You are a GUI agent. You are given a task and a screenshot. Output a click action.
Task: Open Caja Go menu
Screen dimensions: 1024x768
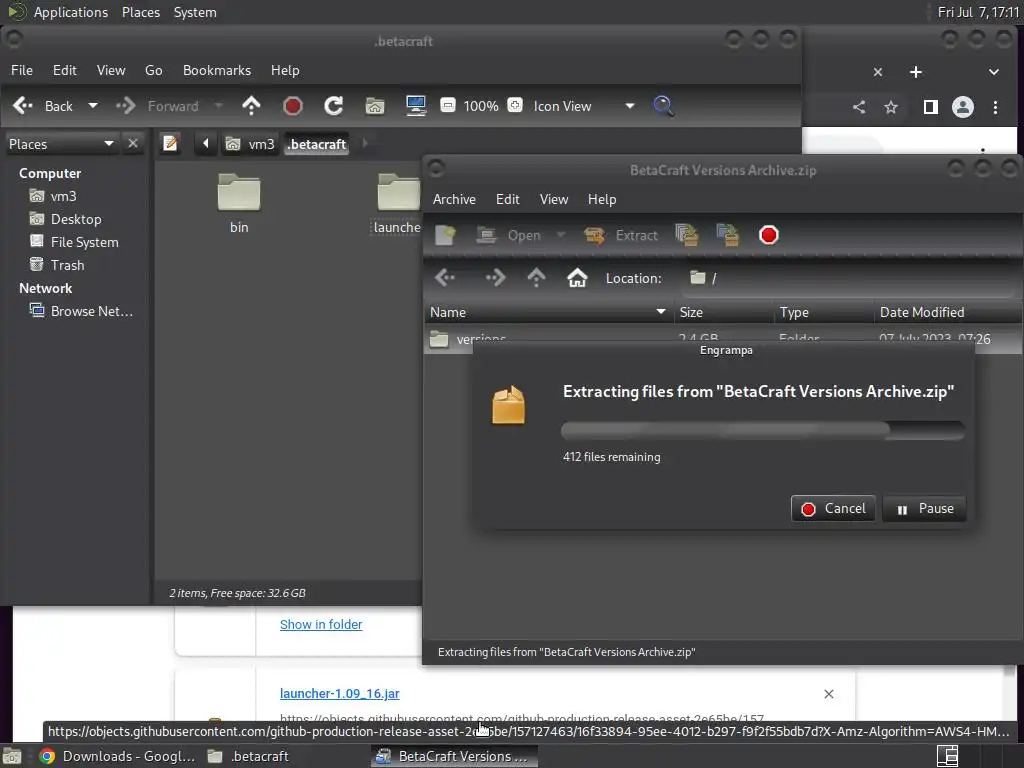point(153,70)
